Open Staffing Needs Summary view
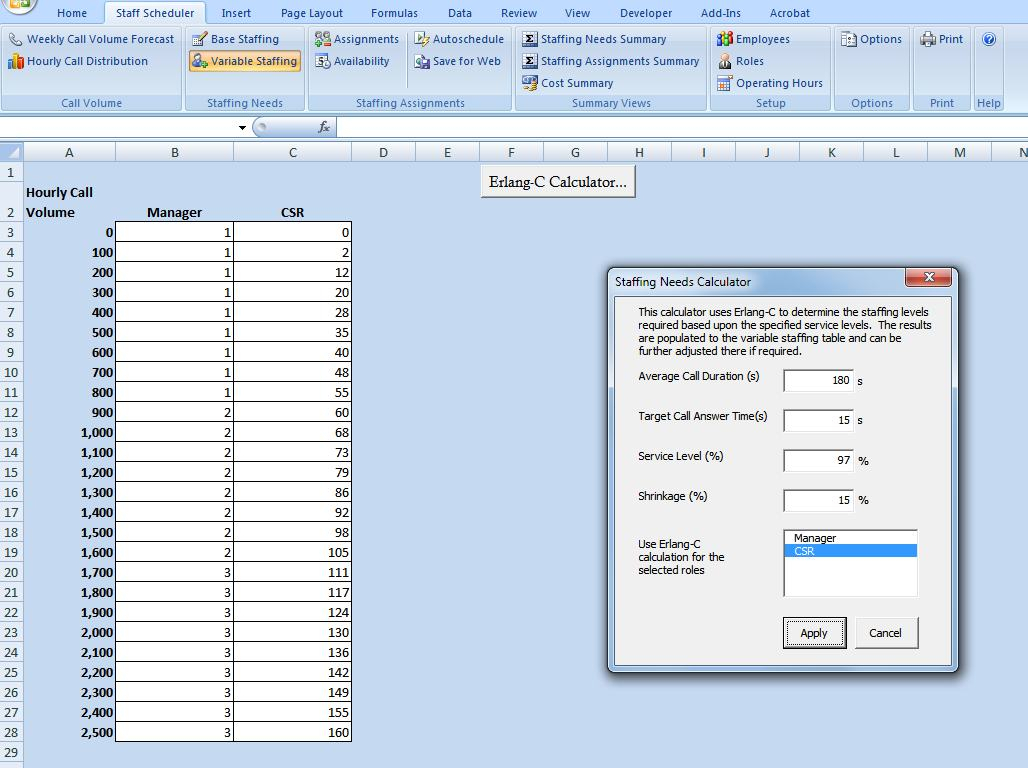This screenshot has width=1028, height=768. pos(594,39)
